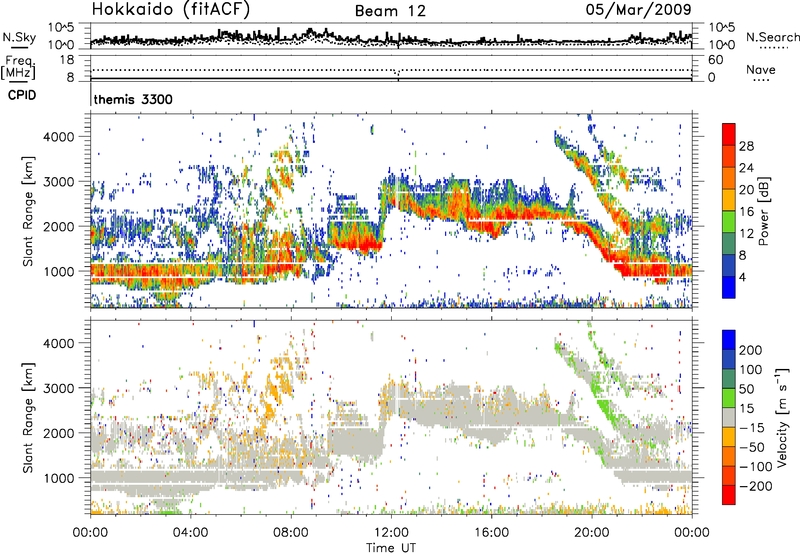
Task: Click the orange swatch of the Power colorbar
Action: coord(728,178)
